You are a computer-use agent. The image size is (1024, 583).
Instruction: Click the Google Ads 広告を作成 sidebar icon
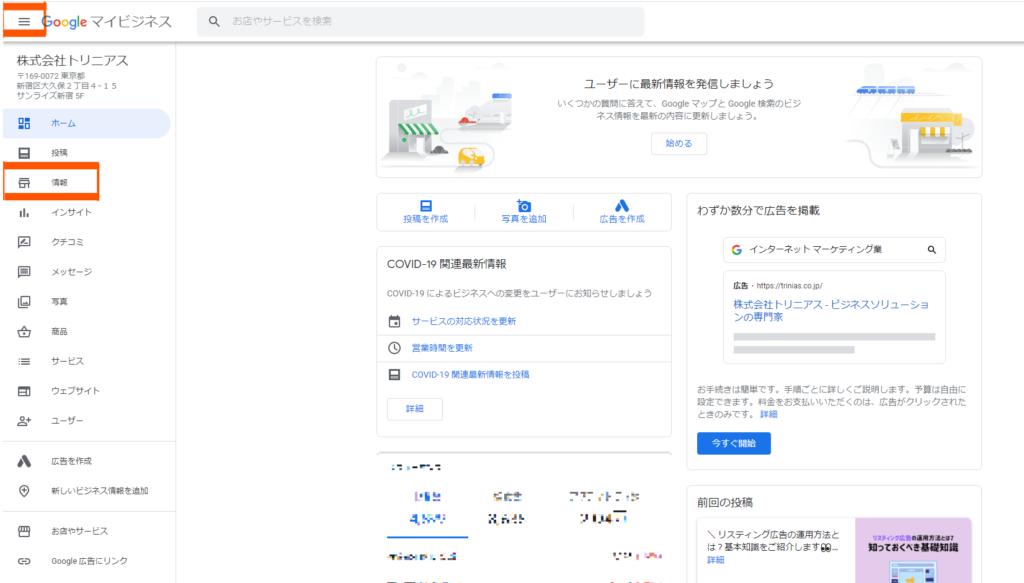point(24,461)
